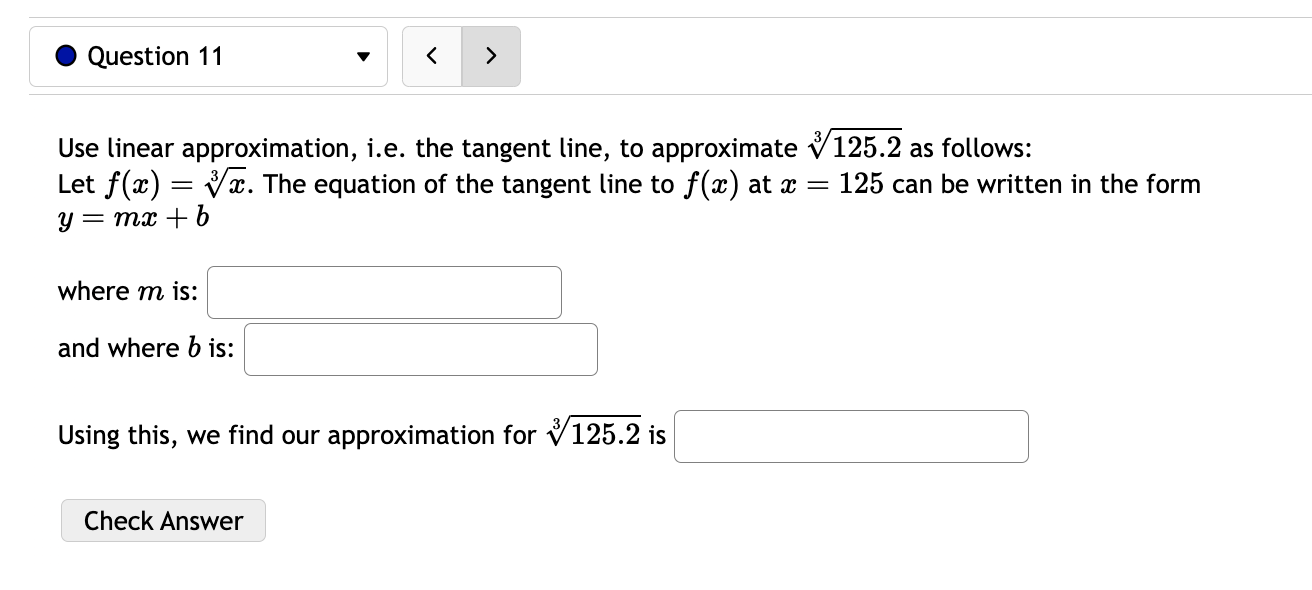Click the question navigation bar
This screenshot has width=1312, height=590.
click(208, 56)
